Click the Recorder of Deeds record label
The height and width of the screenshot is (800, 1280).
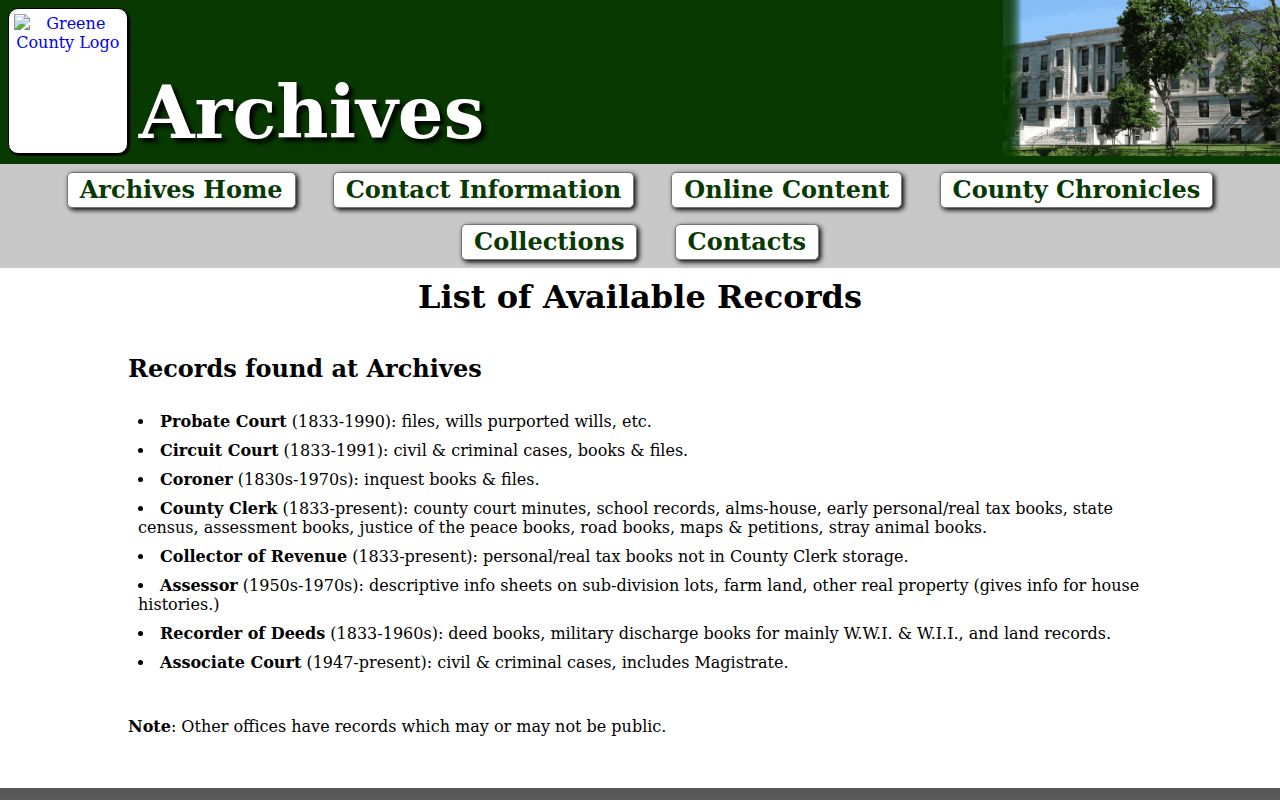(242, 633)
